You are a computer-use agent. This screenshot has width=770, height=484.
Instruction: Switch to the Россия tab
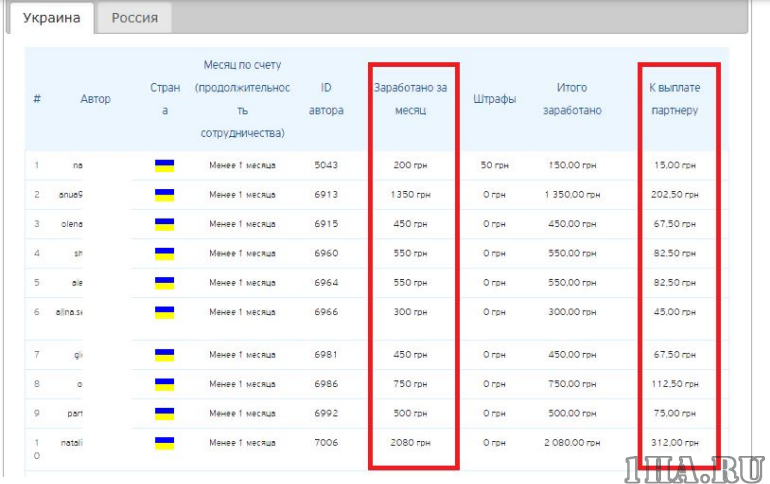pos(134,18)
